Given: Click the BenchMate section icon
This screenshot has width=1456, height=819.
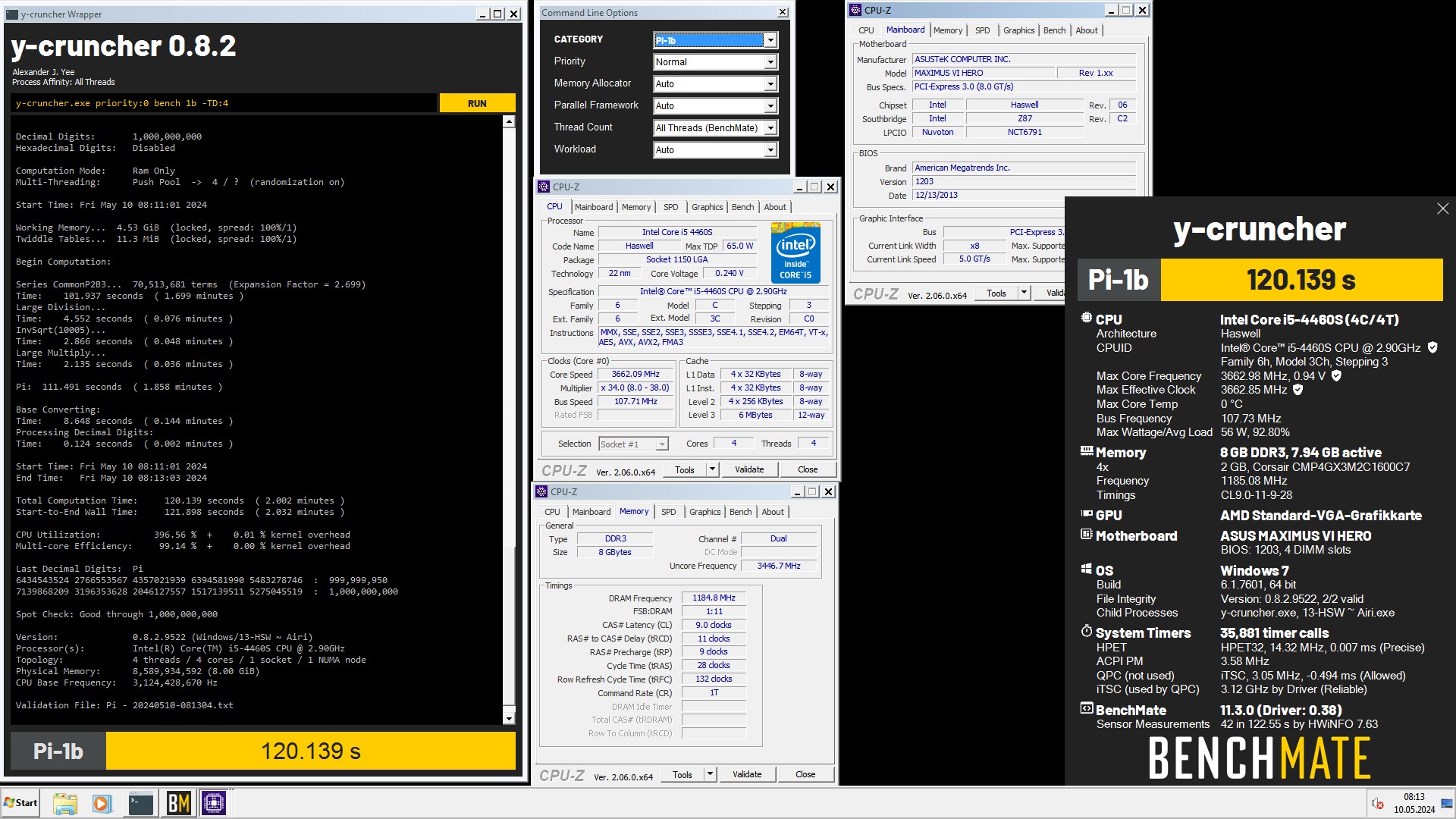Looking at the screenshot, I should pyautogui.click(x=1087, y=709).
